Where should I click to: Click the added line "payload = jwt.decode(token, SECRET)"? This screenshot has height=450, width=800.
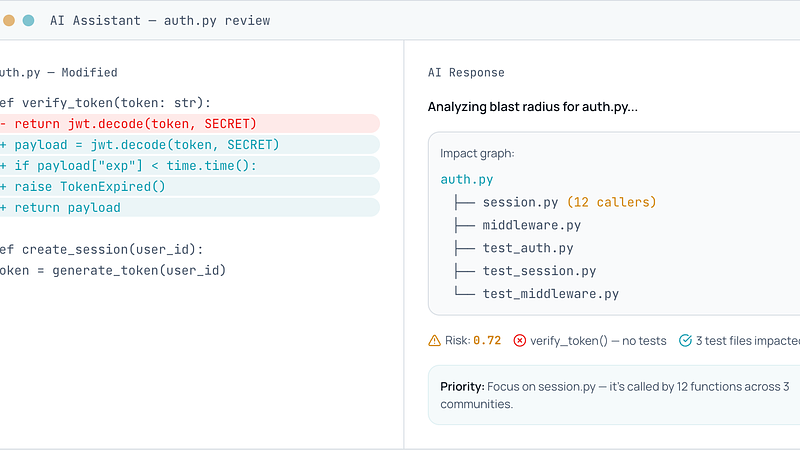tap(190, 144)
